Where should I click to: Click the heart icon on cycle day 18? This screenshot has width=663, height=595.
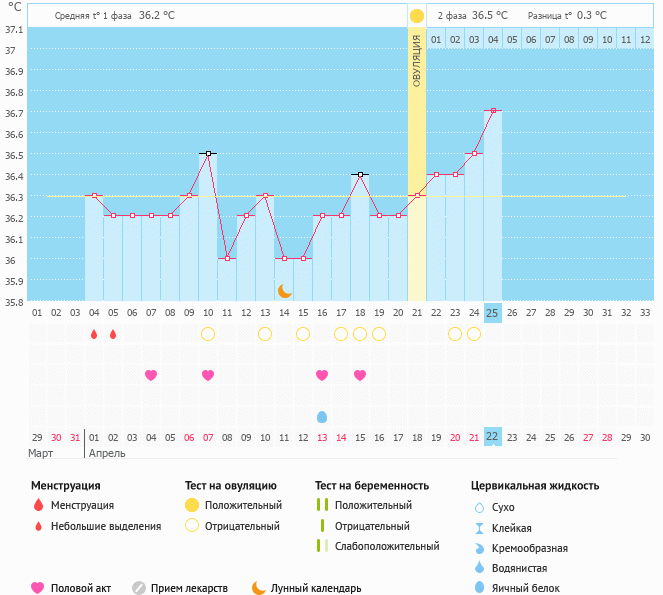click(x=360, y=375)
